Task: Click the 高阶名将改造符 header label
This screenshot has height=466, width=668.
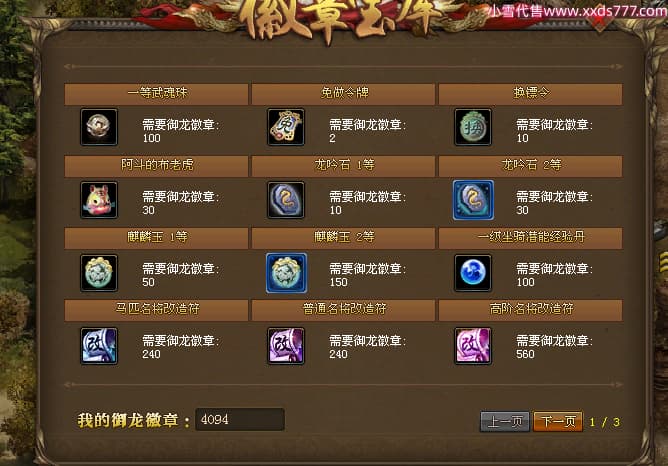Action: pos(531,309)
